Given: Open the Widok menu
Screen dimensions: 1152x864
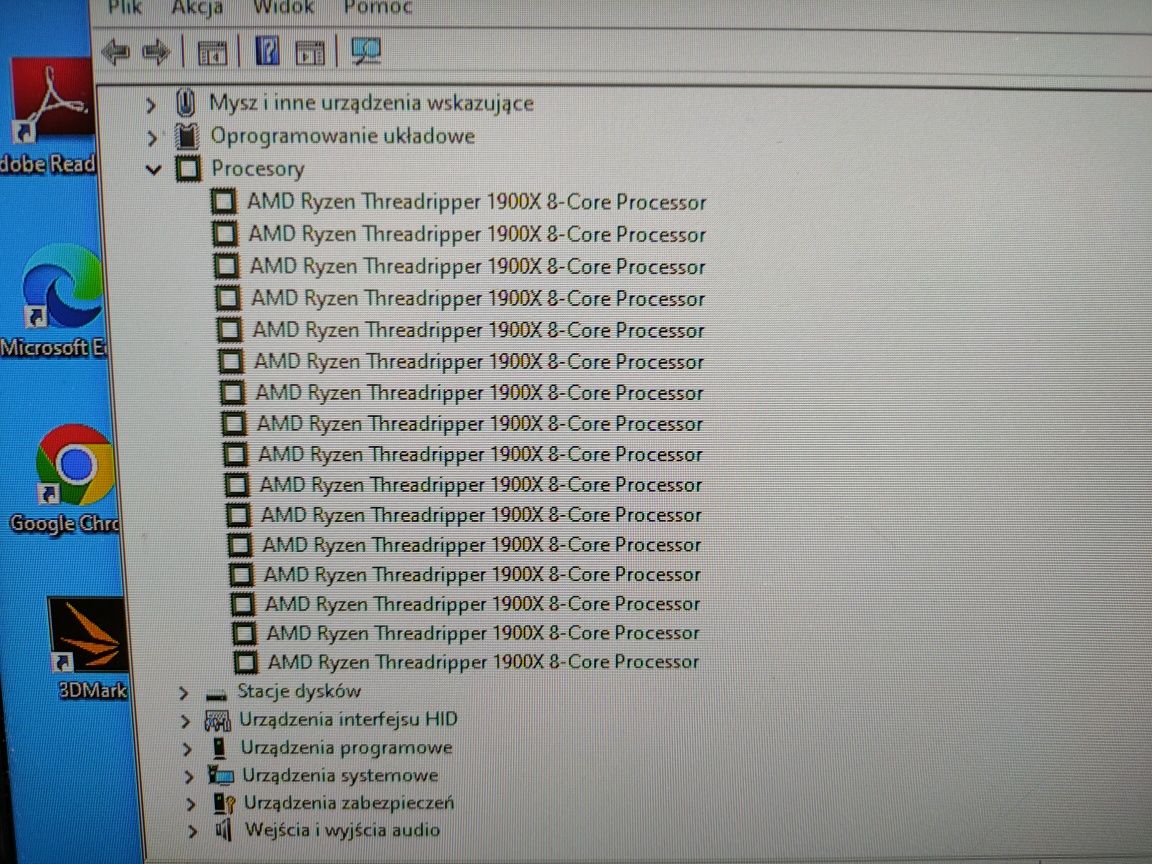Looking at the screenshot, I should point(283,7).
